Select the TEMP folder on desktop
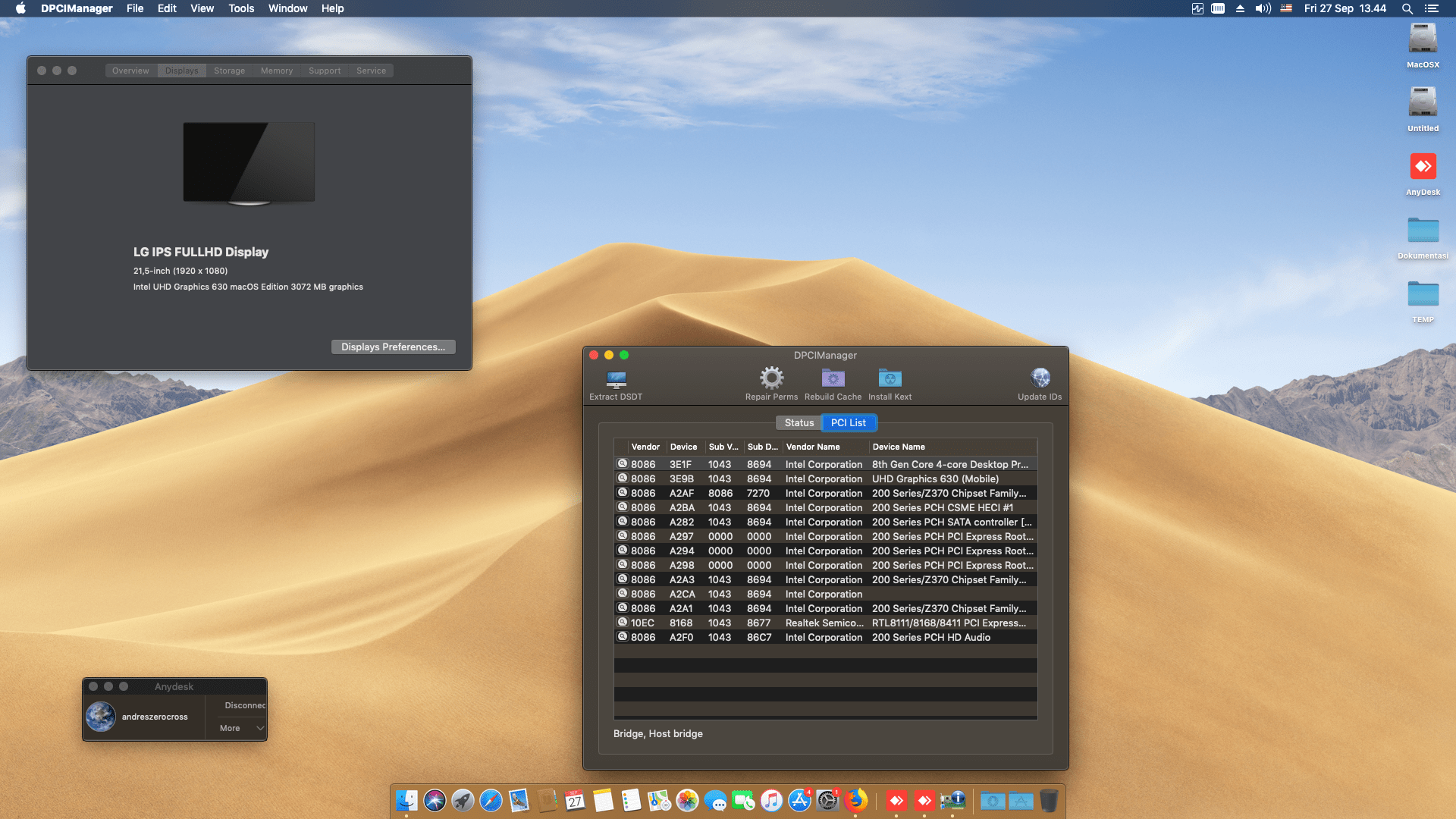This screenshot has height=819, width=1456. [1423, 301]
